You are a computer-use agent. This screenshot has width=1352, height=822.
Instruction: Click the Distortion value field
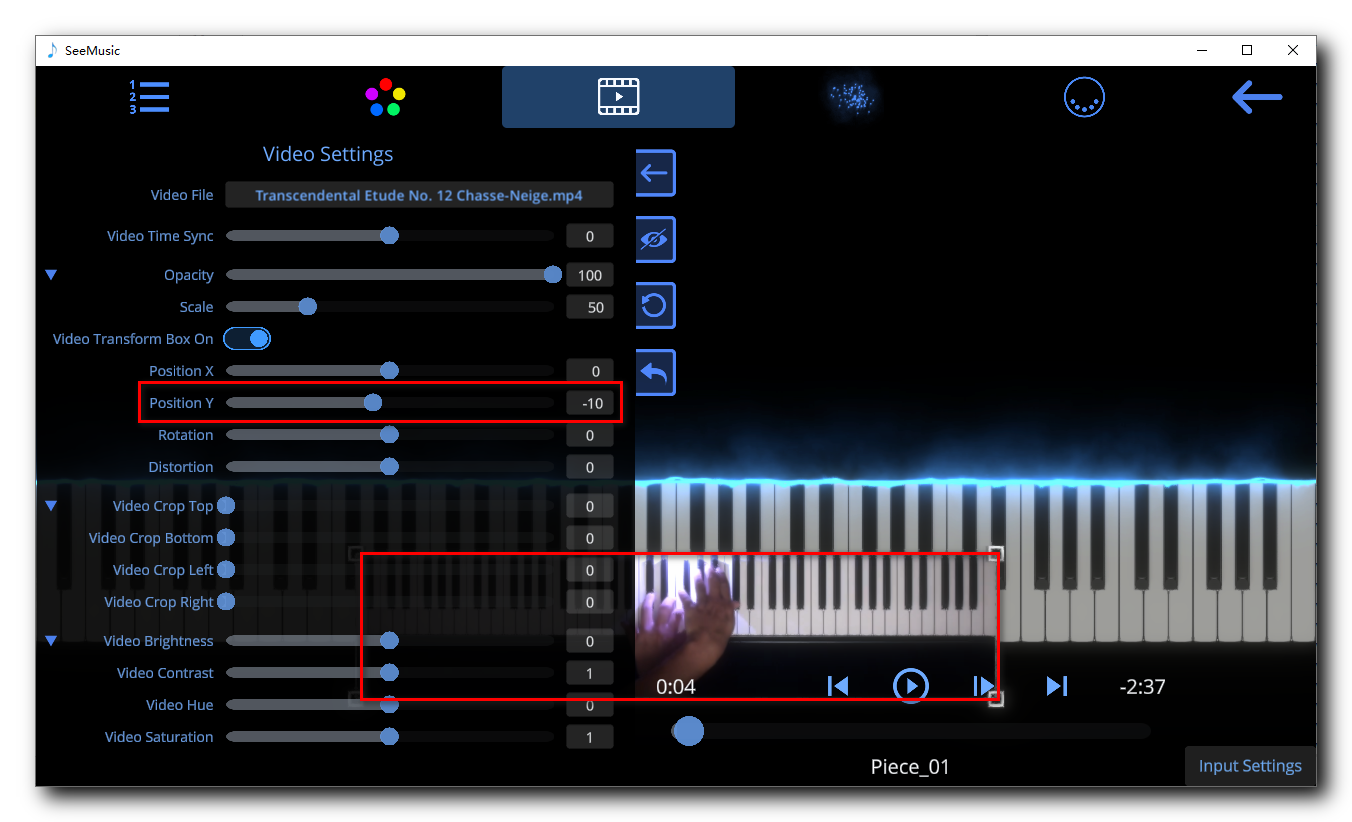pos(590,467)
